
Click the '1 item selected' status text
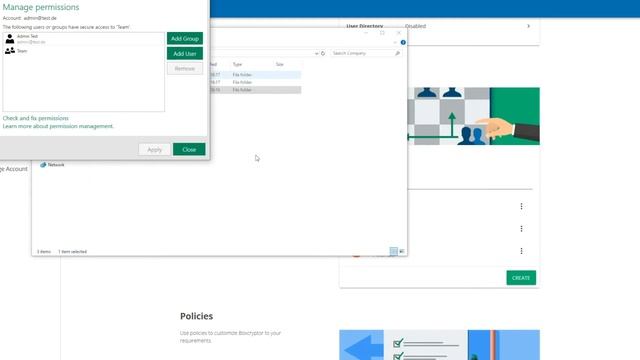pyautogui.click(x=72, y=252)
